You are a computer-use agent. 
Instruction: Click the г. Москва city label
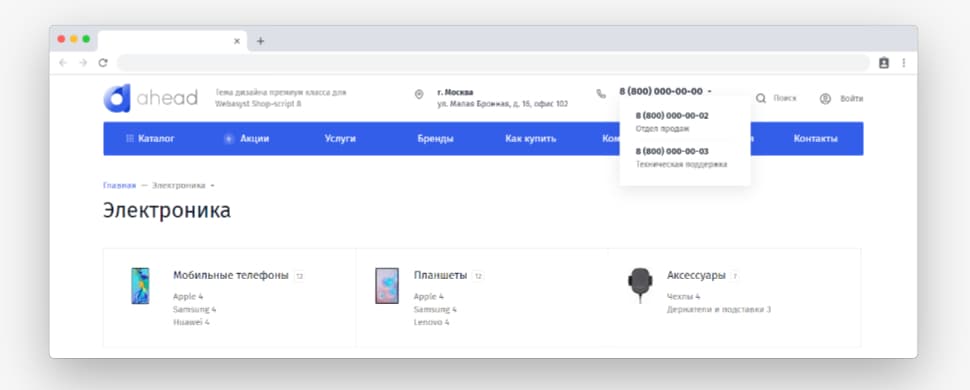[x=455, y=92]
